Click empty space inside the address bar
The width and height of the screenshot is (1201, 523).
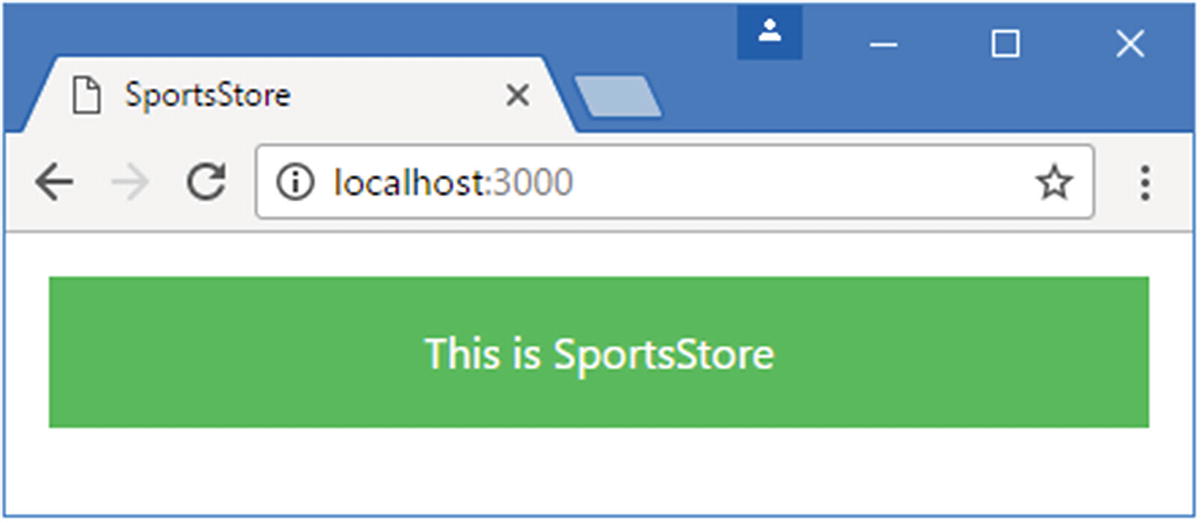tap(800, 183)
